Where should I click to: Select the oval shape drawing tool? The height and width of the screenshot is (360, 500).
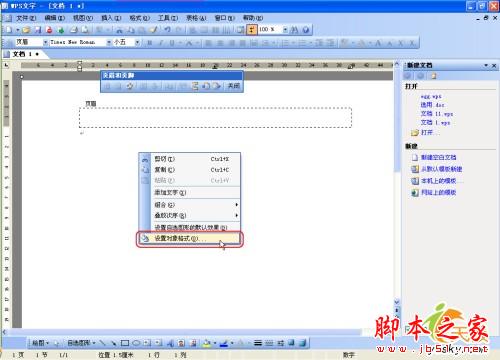[136, 343]
